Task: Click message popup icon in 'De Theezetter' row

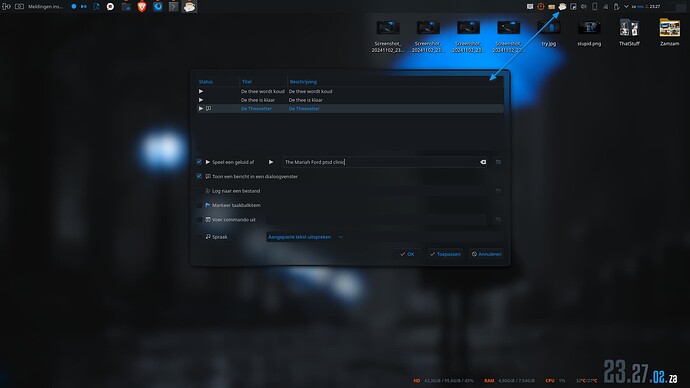Action: point(209,109)
